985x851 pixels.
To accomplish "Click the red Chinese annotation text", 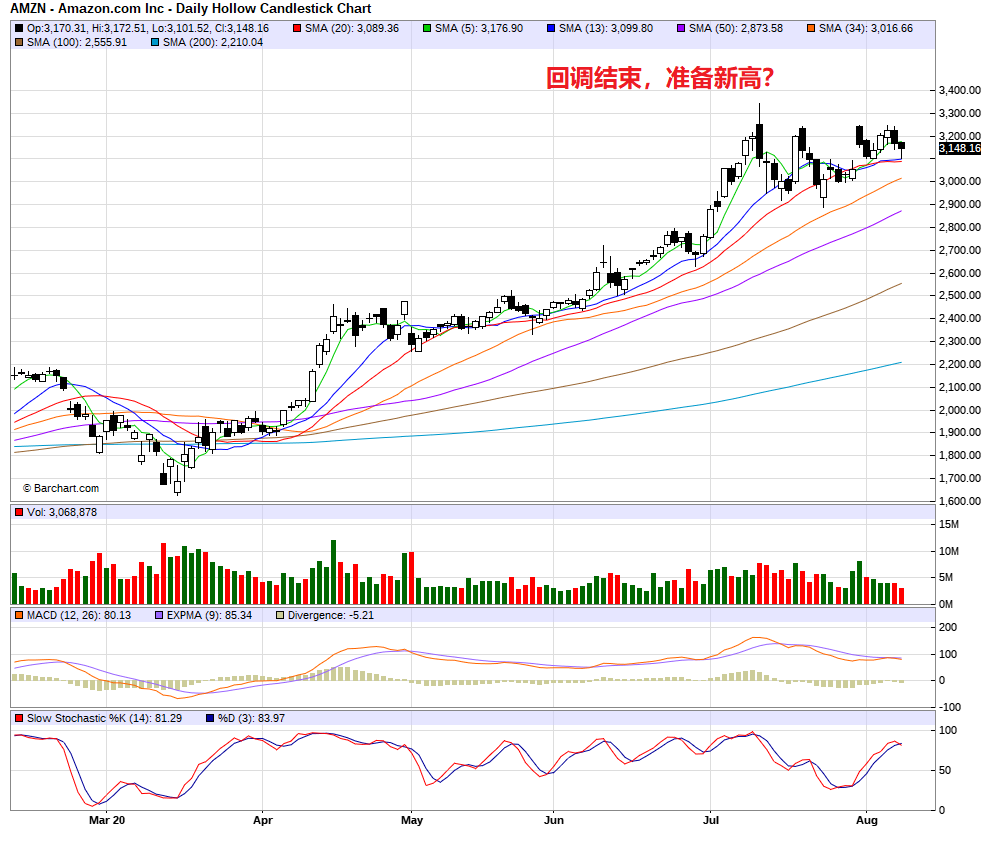I will pyautogui.click(x=660, y=79).
